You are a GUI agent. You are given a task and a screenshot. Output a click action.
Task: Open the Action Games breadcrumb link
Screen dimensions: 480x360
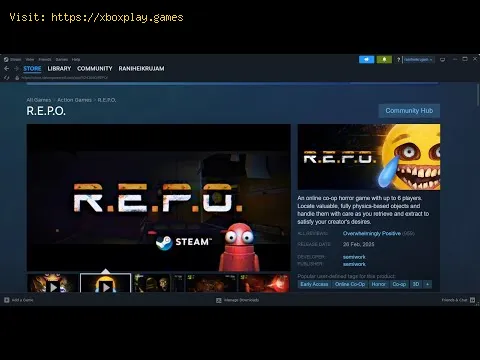pyautogui.click(x=74, y=100)
